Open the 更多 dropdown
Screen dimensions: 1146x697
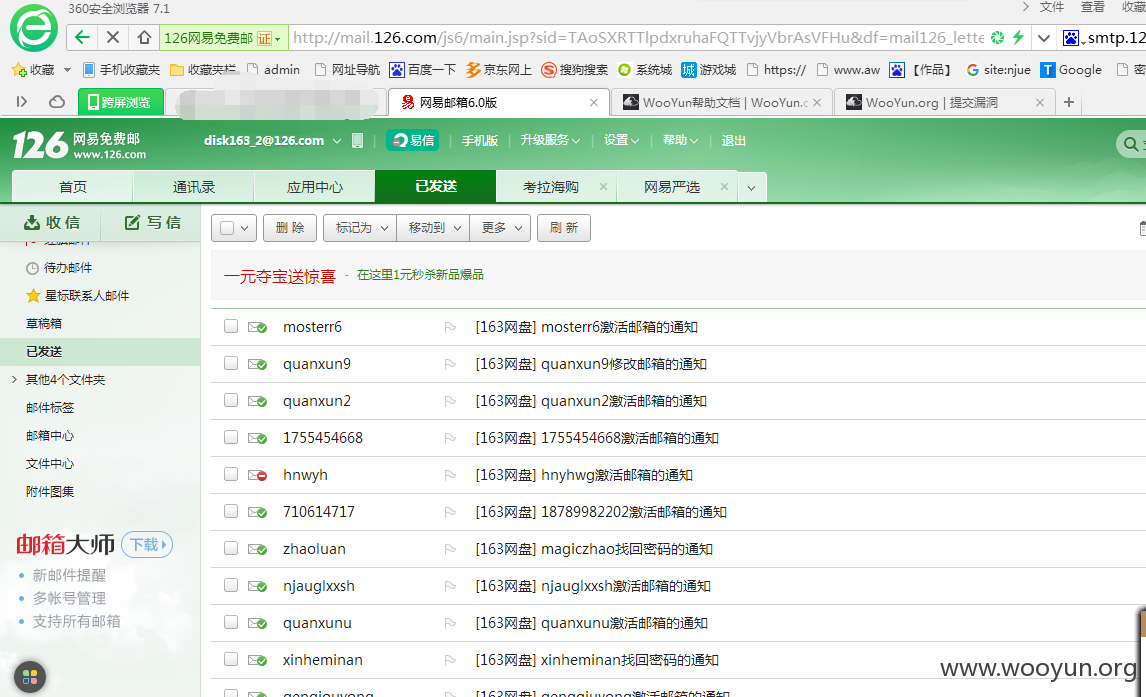pyautogui.click(x=500, y=228)
